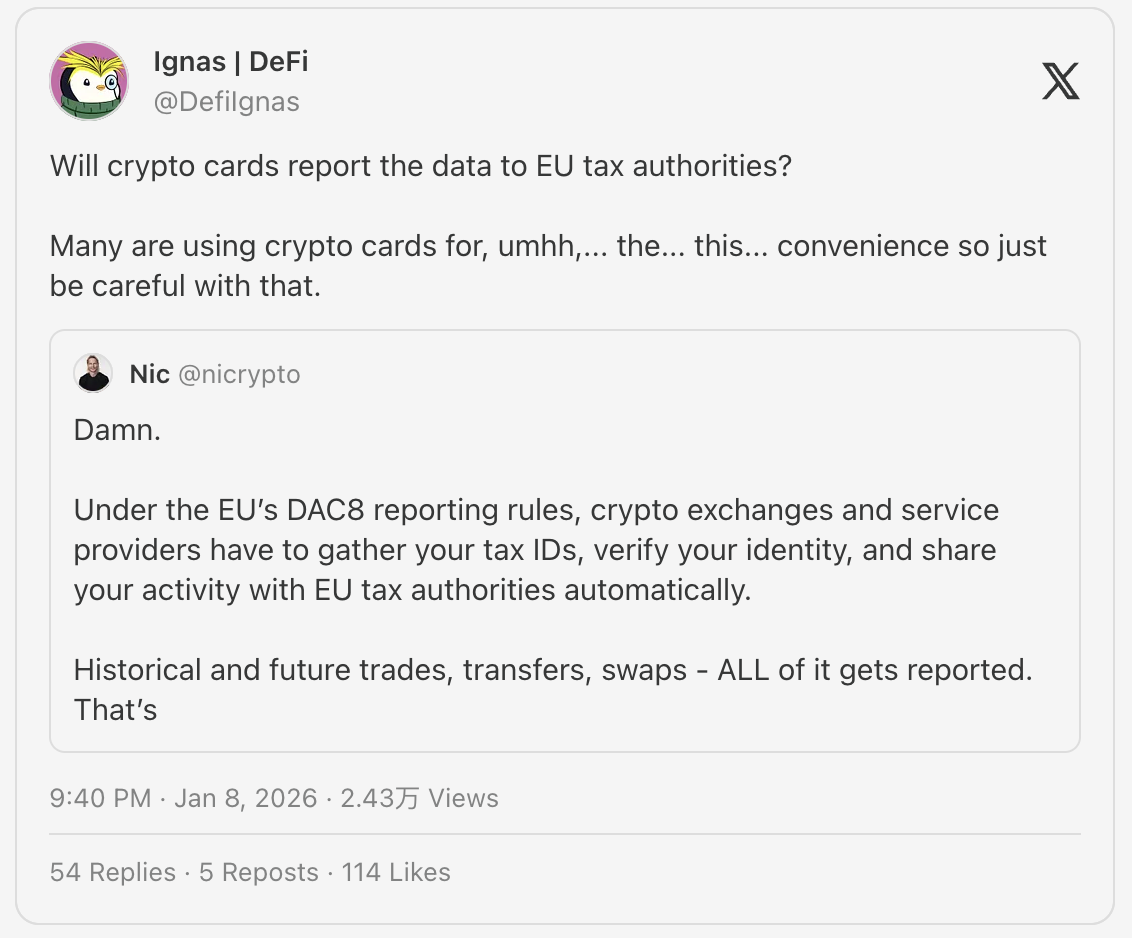Click the X logo icon

click(x=1060, y=81)
